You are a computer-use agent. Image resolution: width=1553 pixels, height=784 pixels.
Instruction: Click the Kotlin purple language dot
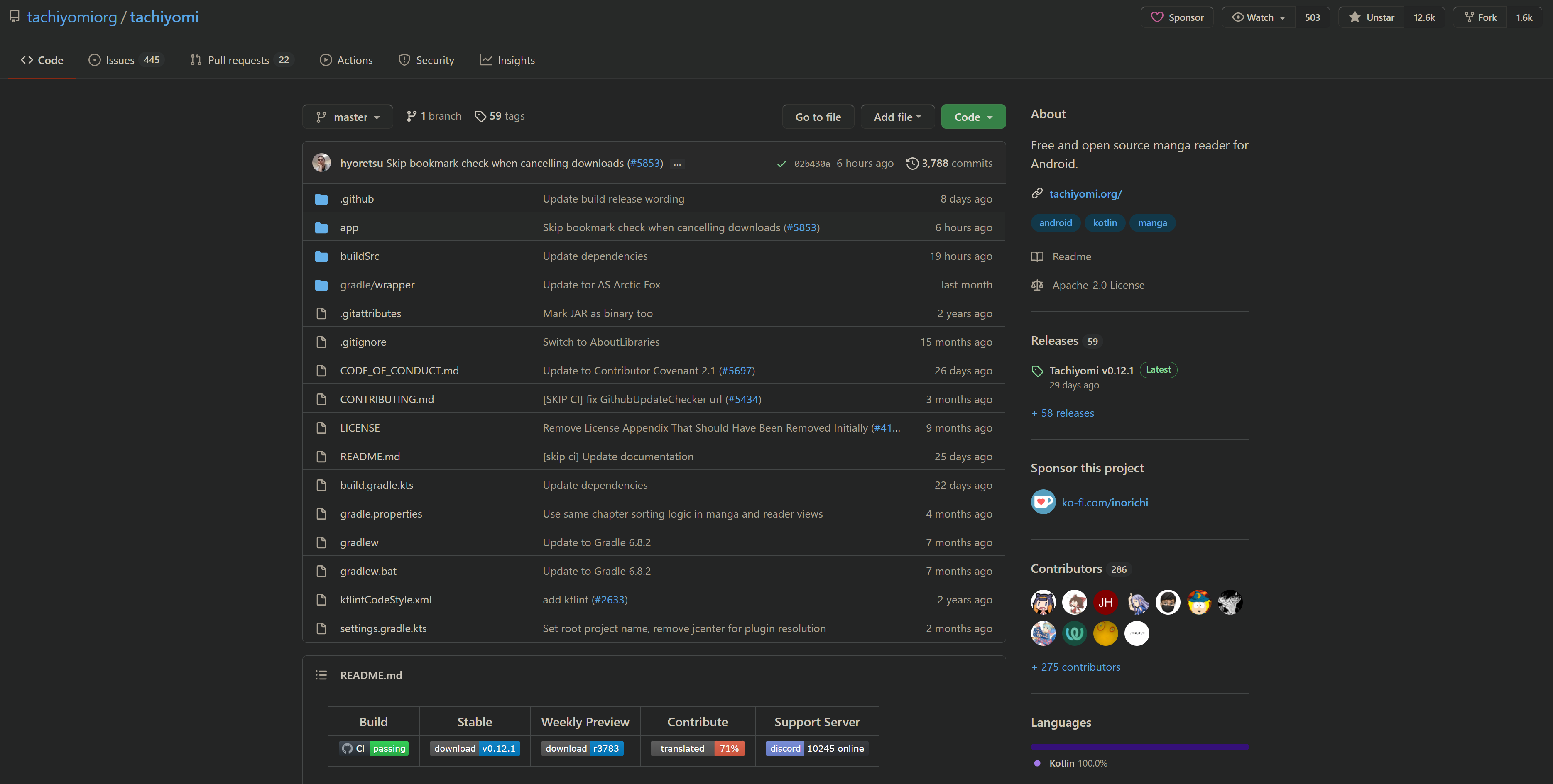1037,764
